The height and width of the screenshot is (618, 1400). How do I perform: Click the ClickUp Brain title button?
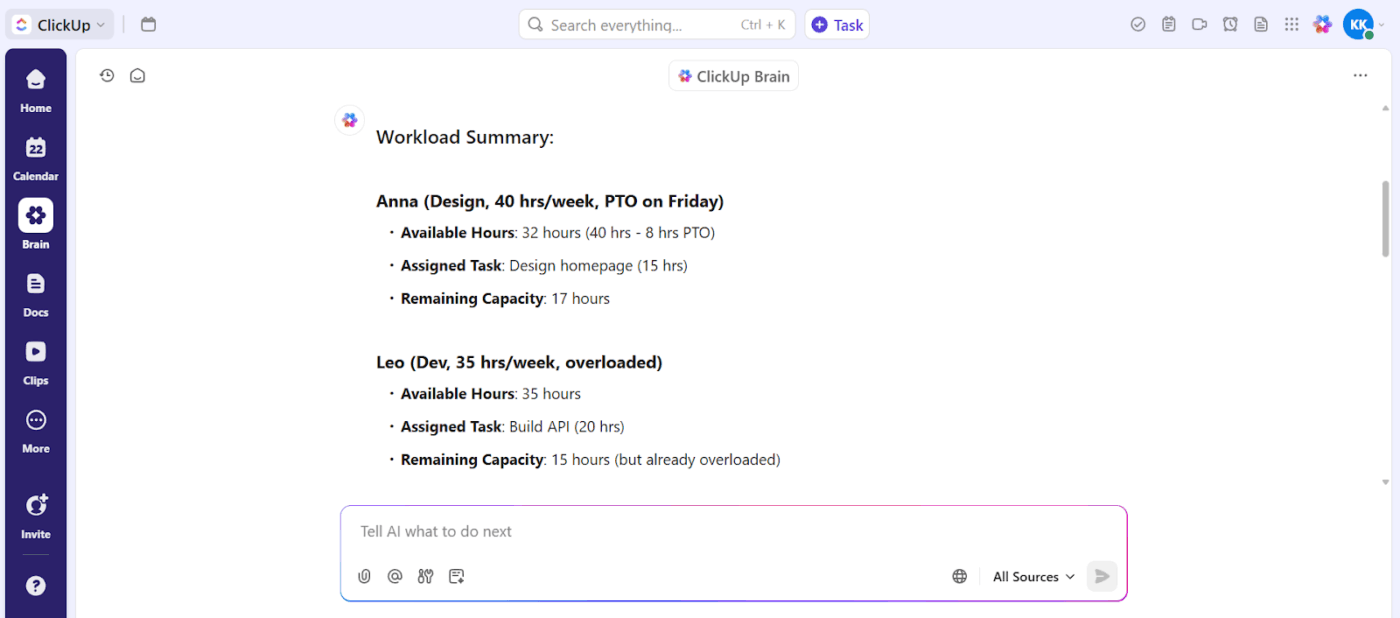click(733, 76)
